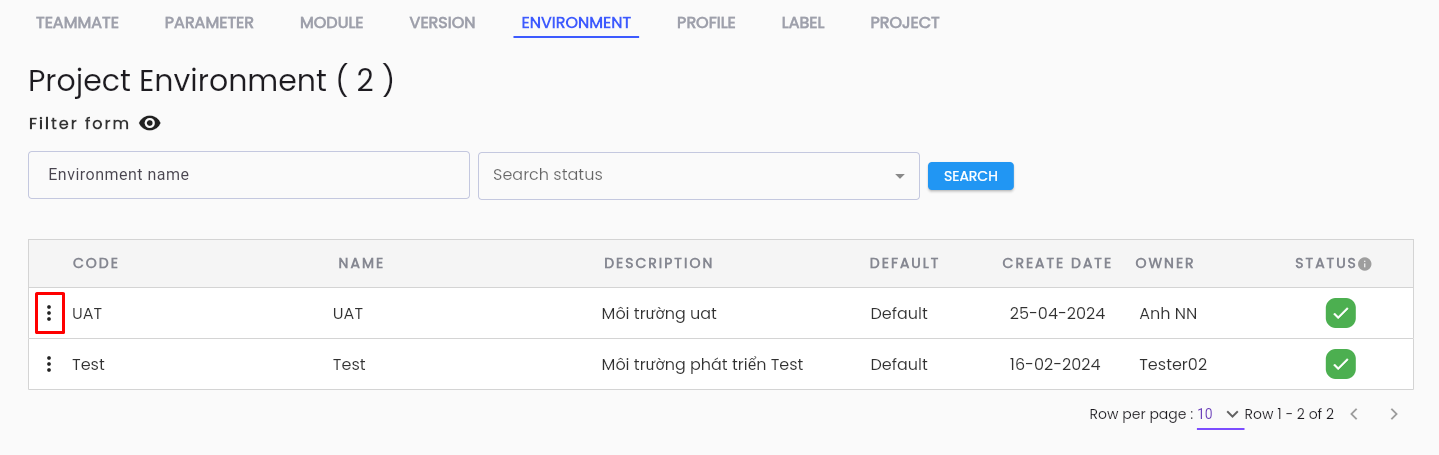This screenshot has width=1439, height=455.
Task: Click the date 25-04-2024
Action: [1057, 314]
